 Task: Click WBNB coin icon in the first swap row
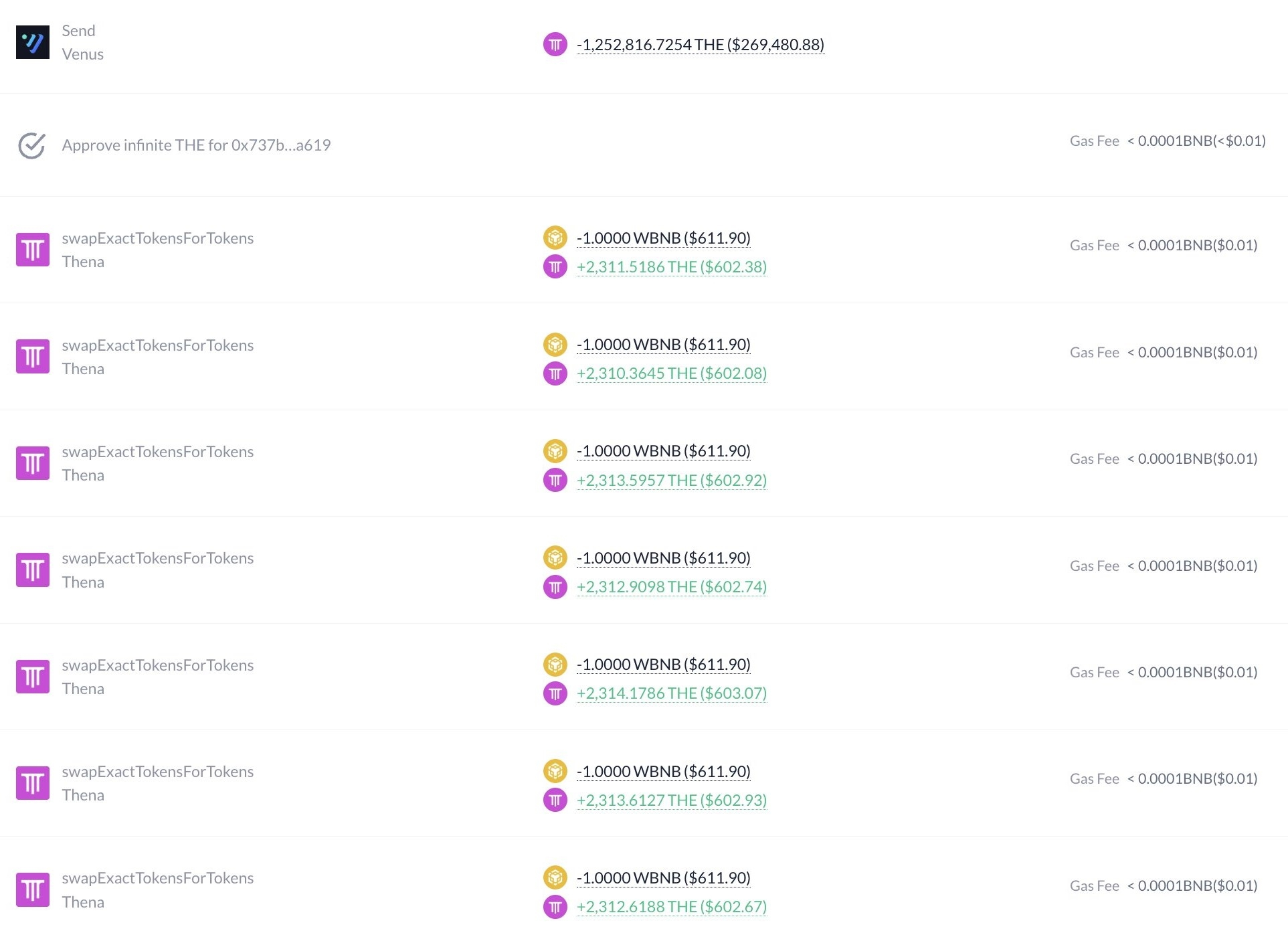555,238
